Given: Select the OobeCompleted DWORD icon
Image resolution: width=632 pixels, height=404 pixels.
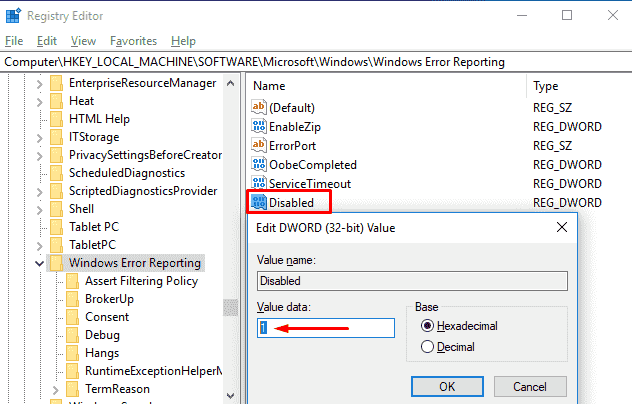Looking at the screenshot, I should click(x=259, y=164).
